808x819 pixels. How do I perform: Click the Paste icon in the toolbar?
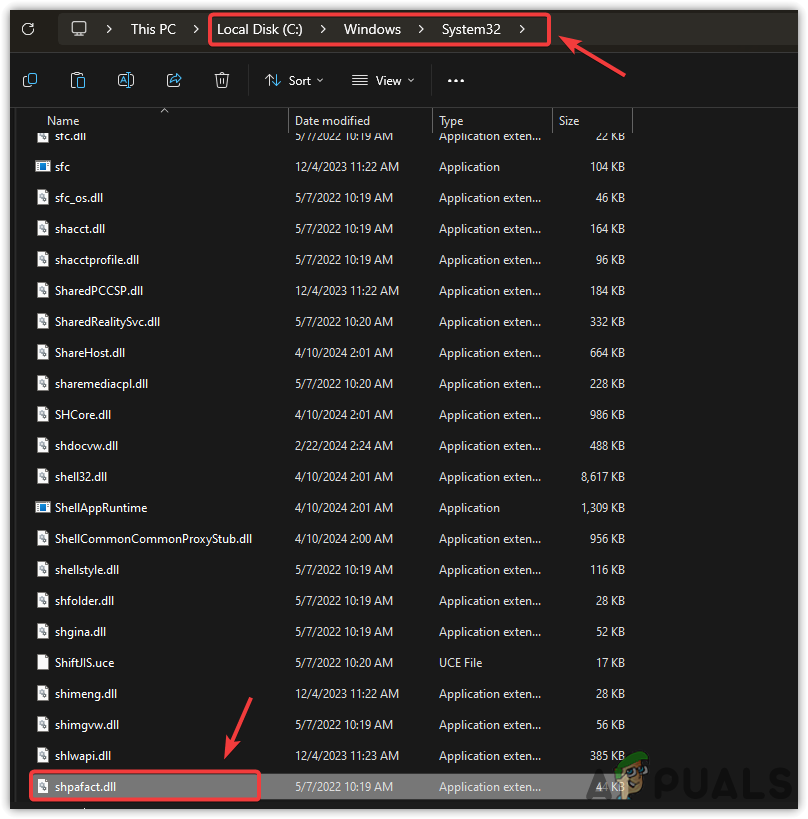click(x=78, y=80)
